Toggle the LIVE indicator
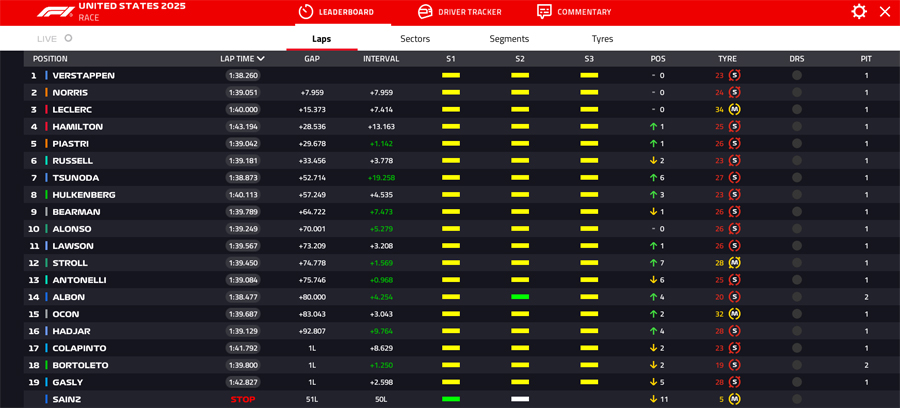 [68, 39]
